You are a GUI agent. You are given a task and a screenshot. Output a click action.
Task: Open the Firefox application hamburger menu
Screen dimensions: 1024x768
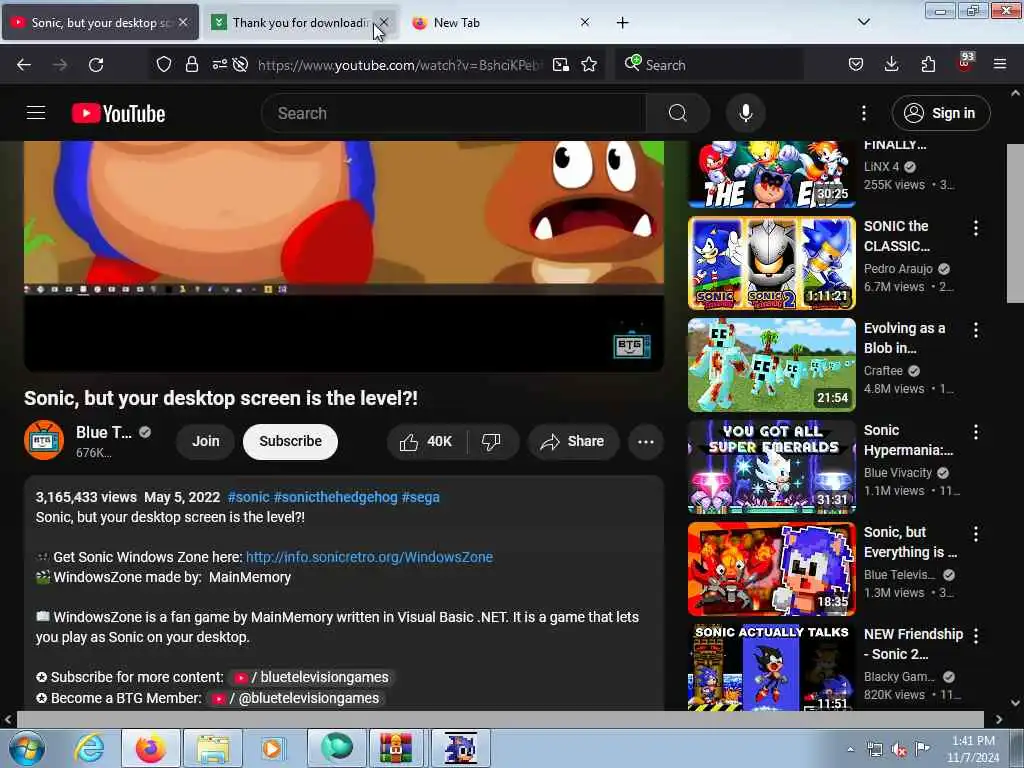click(1000, 65)
